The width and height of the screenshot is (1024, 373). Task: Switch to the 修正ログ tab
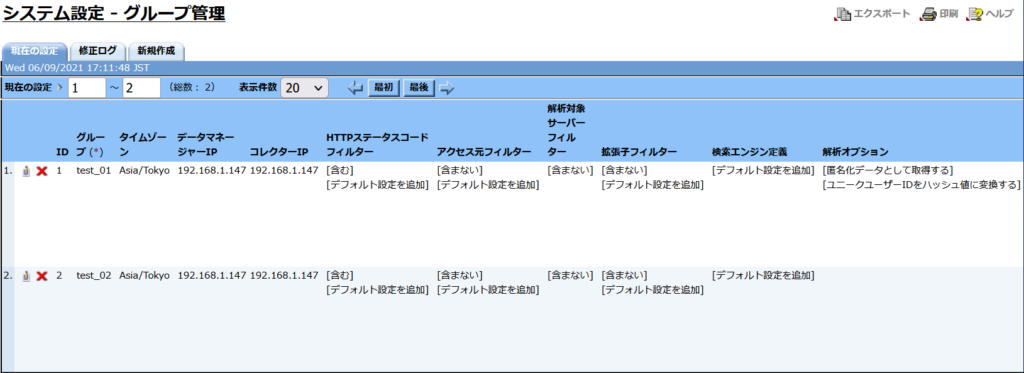tap(98, 51)
